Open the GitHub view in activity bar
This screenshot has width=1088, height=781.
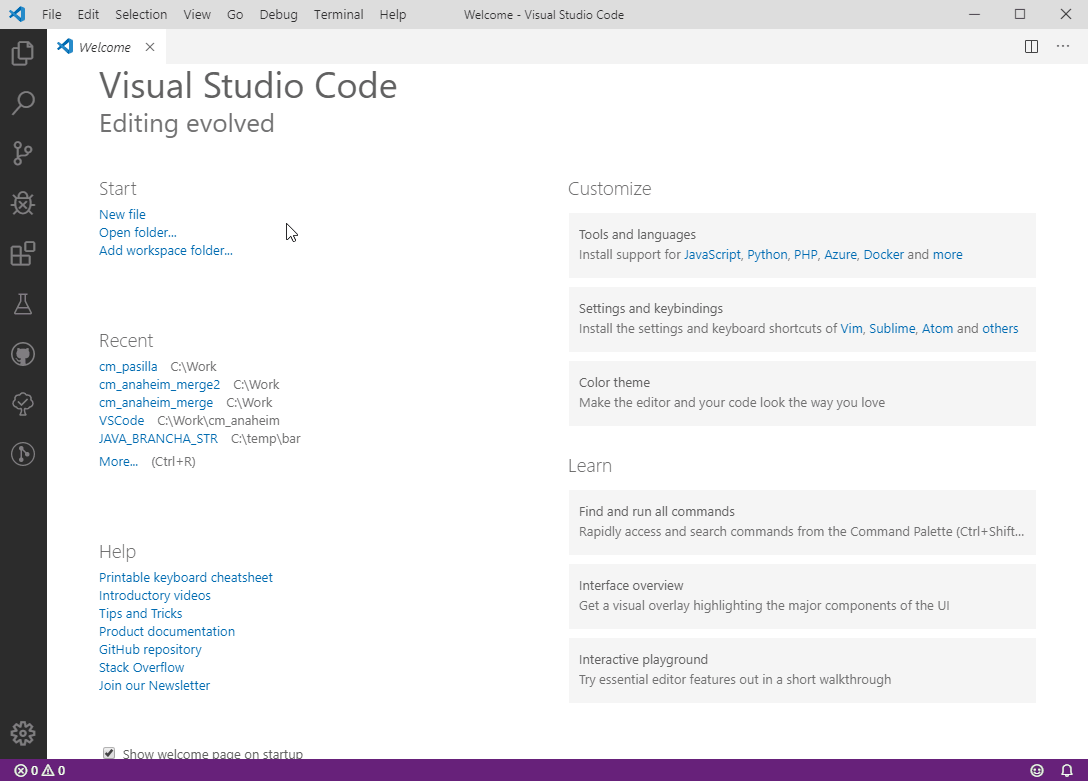tap(23, 354)
